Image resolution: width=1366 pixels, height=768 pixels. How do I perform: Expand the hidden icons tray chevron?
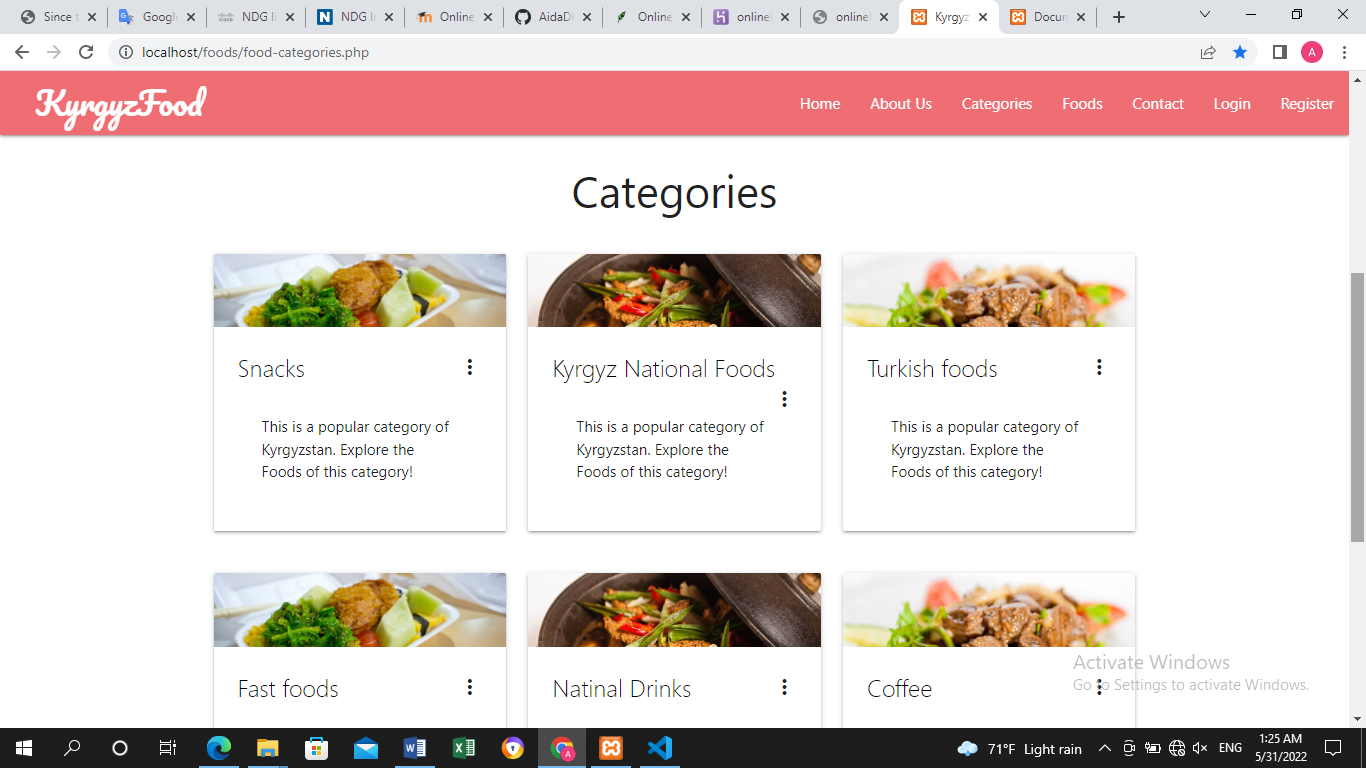coord(1104,748)
